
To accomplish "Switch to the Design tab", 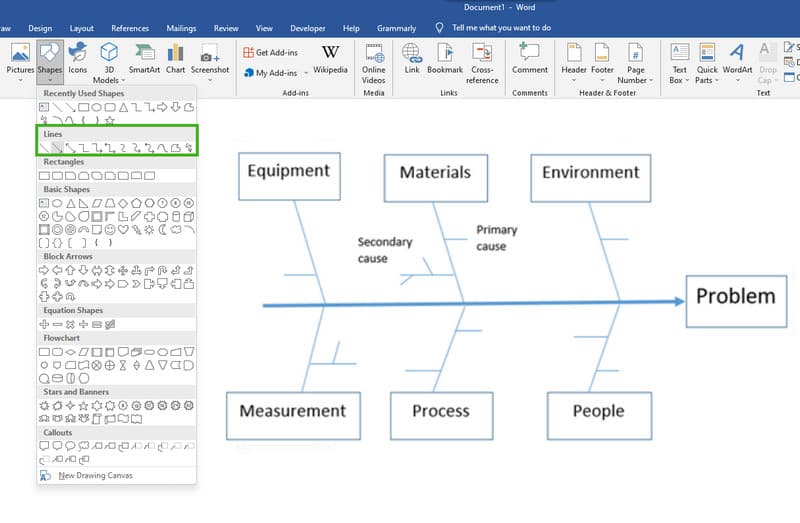I will coord(40,29).
